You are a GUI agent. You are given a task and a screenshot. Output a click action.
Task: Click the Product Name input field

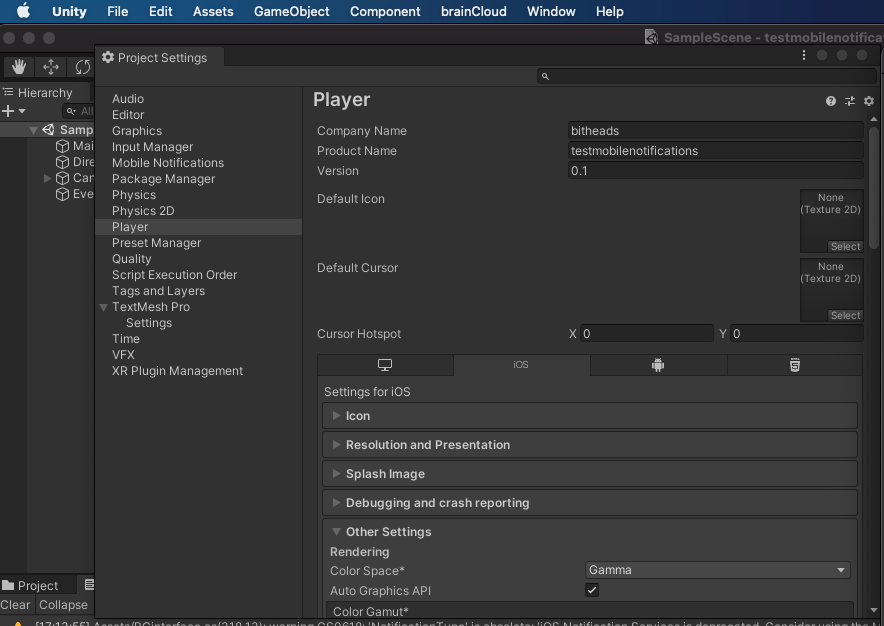[715, 151]
